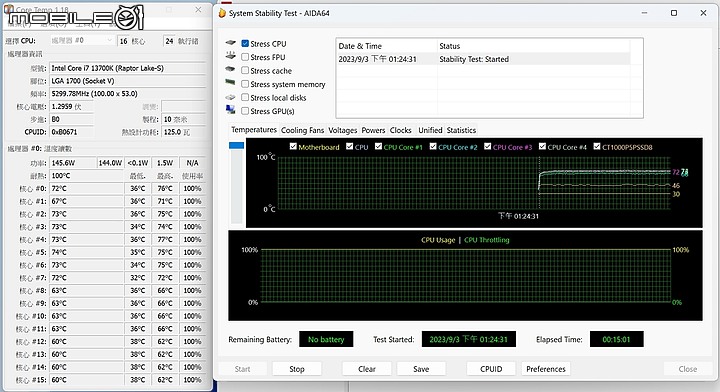Click the core #0 temperature 72°C
Viewport: 720px width, 392px height.
(86, 189)
